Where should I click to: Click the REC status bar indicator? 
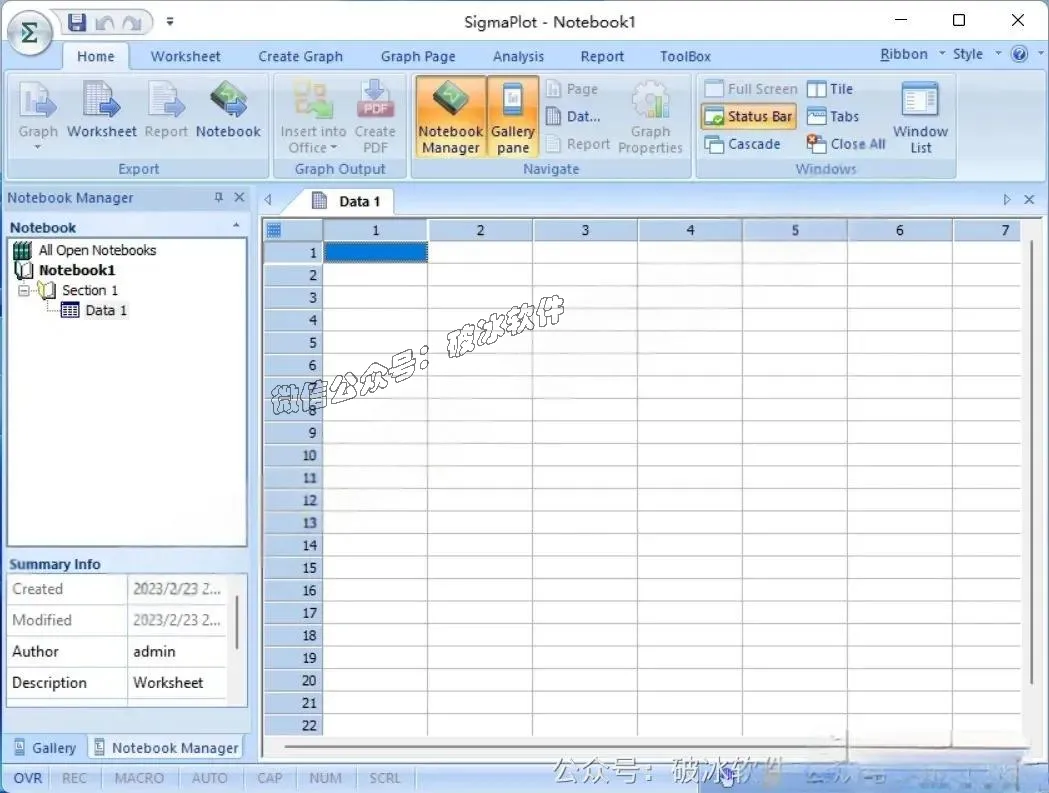tap(74, 778)
